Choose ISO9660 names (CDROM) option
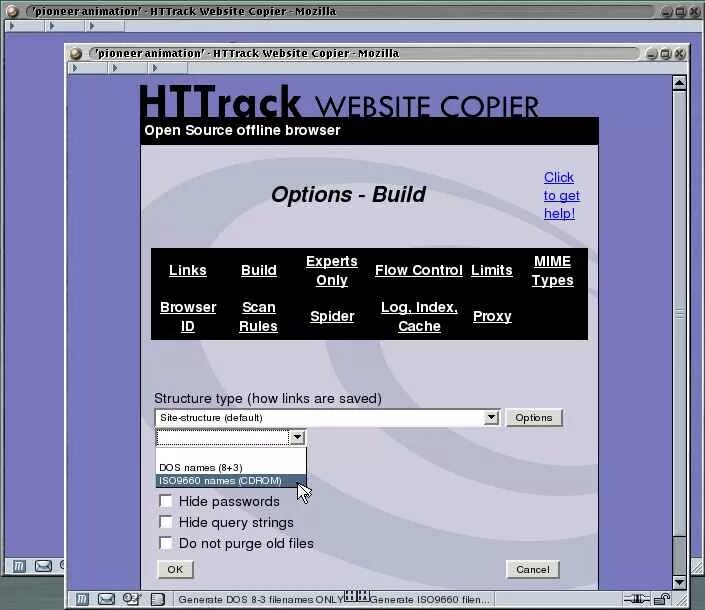 [x=231, y=481]
